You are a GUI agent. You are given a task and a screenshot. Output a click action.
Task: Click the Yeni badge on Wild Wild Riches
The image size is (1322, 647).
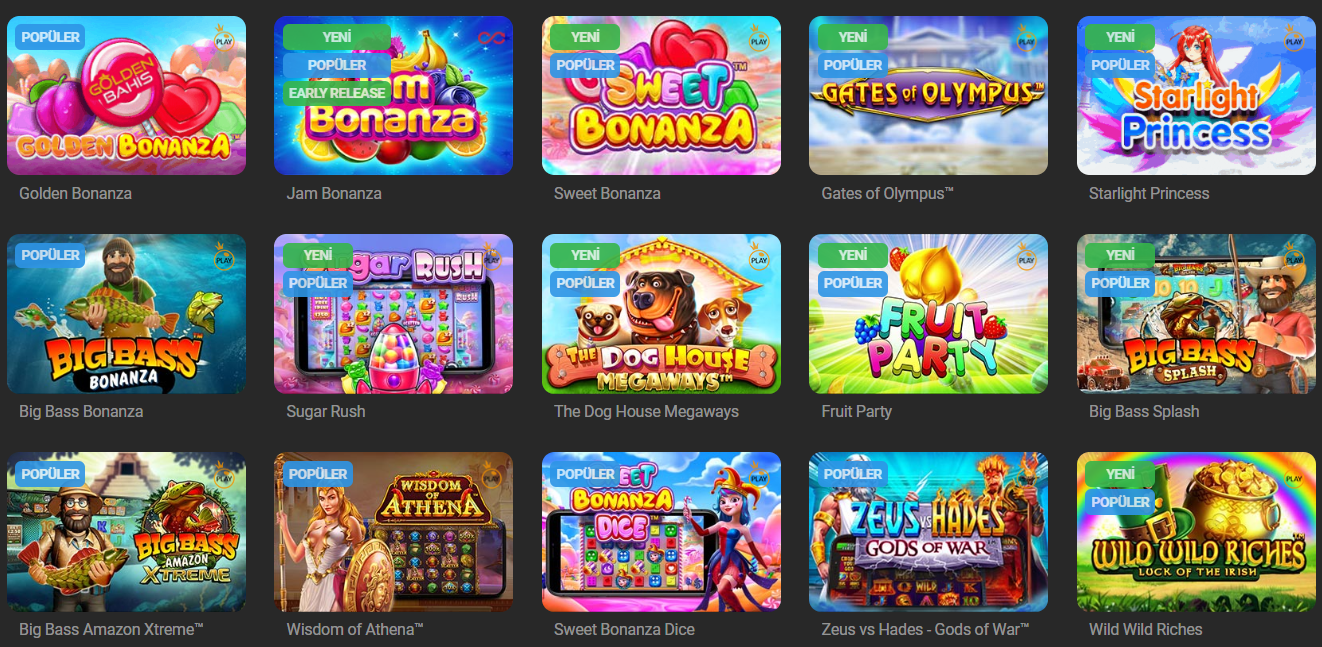click(x=1120, y=474)
